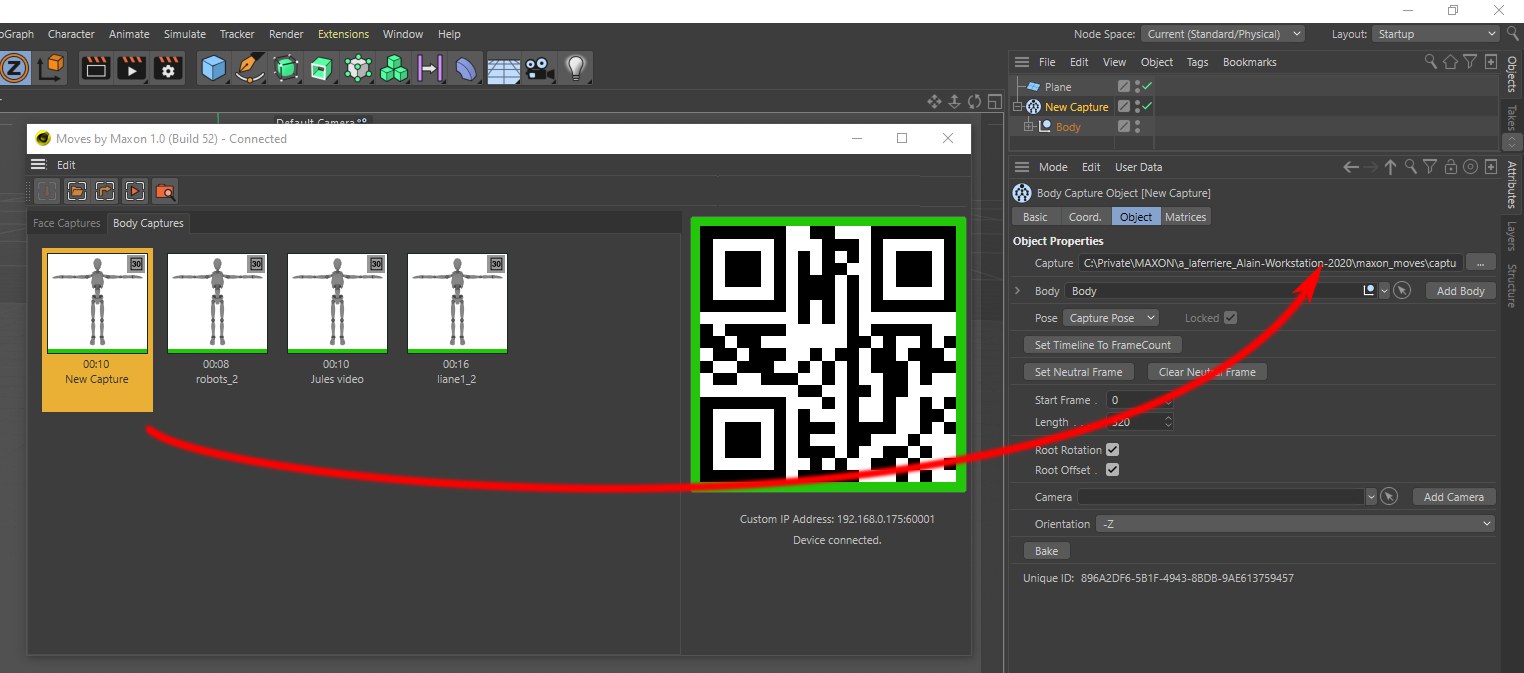Viewport: 1524px width, 673px height.
Task: Open the Layout Startup dropdown
Action: point(1435,34)
